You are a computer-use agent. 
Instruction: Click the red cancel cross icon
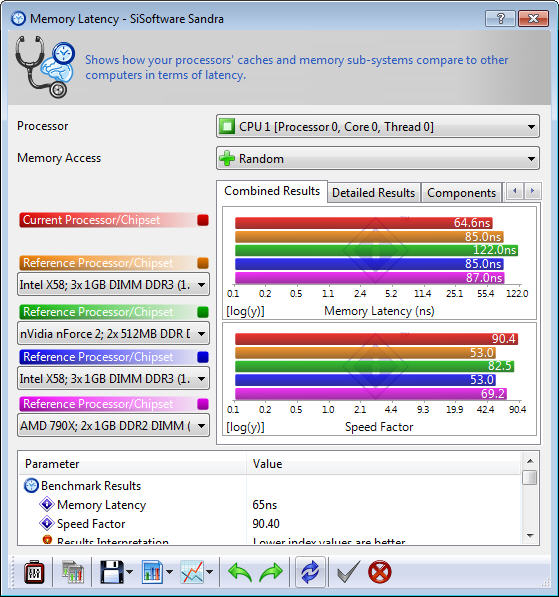tap(380, 571)
